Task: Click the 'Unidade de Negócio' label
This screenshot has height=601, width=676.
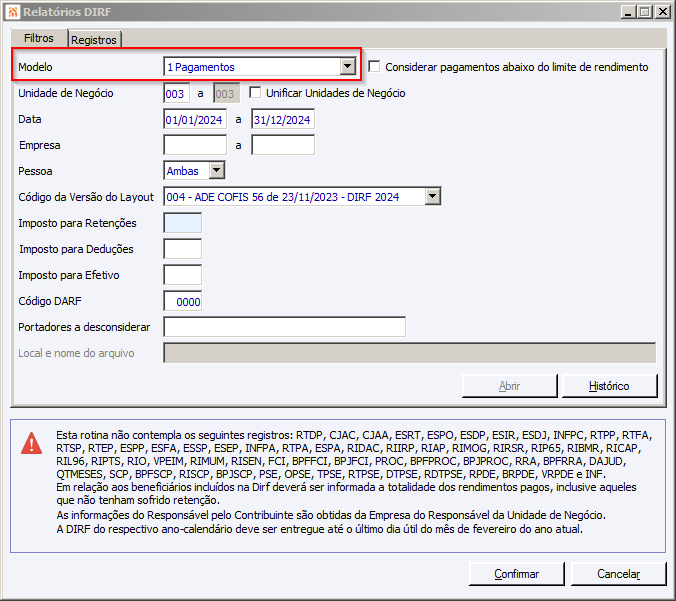Action: [x=66, y=93]
